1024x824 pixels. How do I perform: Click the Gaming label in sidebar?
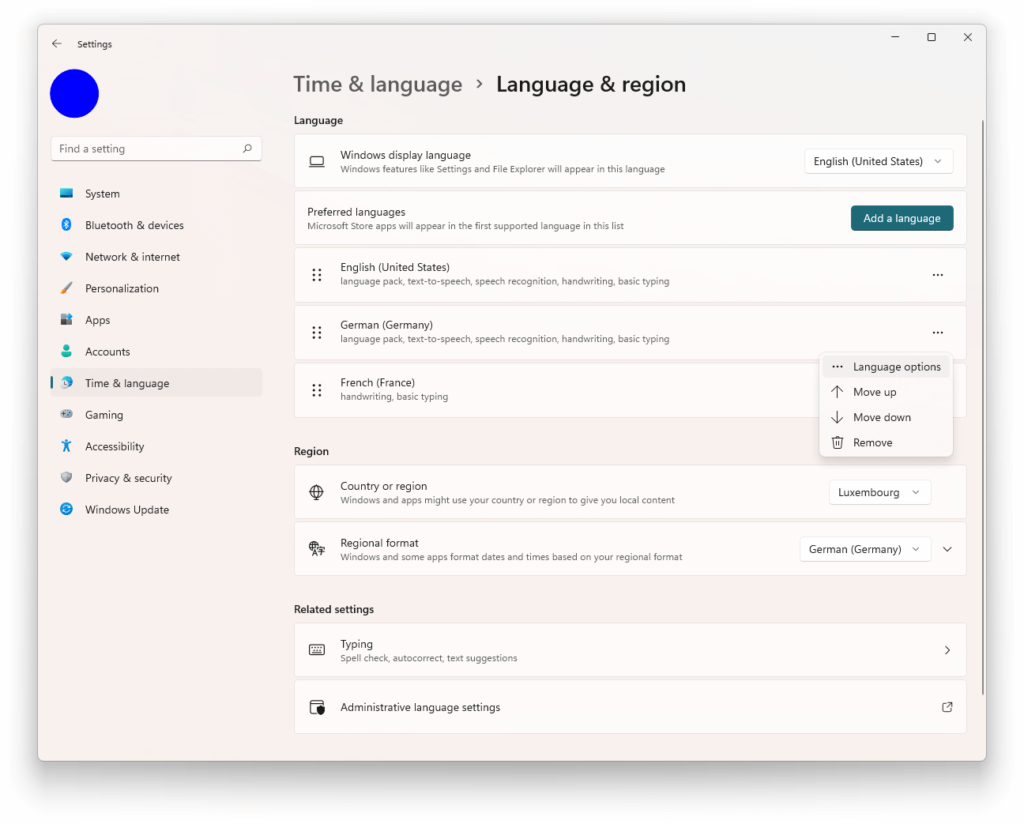[x=104, y=415]
